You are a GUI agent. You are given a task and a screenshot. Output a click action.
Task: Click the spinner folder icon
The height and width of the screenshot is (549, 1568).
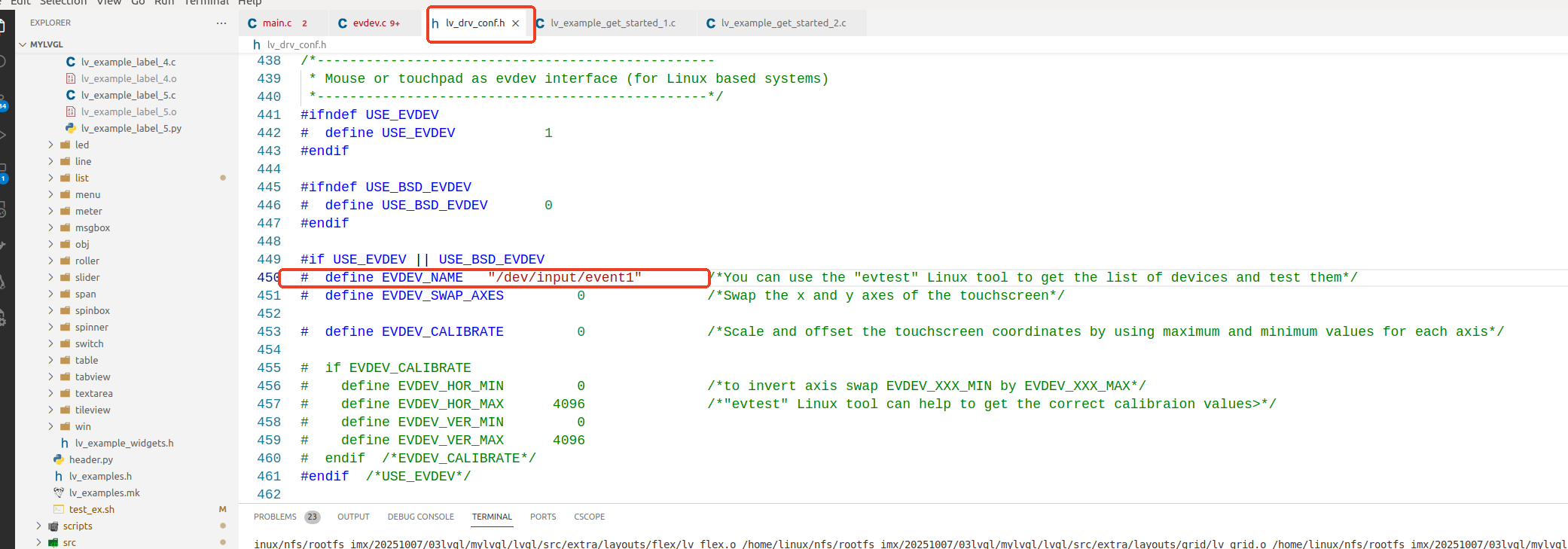65,327
